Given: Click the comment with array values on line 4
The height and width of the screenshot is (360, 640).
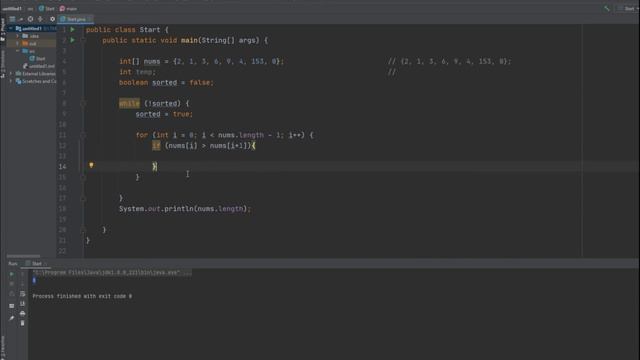Looking at the screenshot, I should click(449, 61).
